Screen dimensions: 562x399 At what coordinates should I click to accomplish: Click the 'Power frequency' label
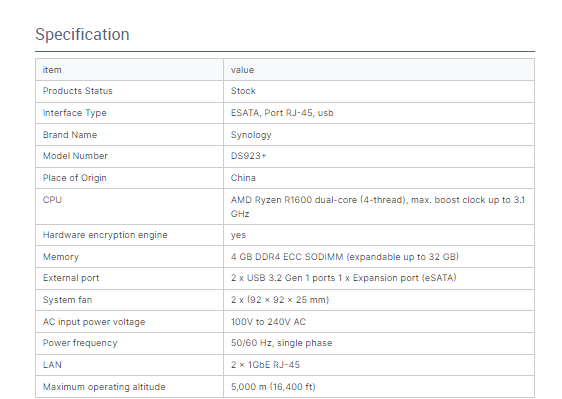(x=80, y=343)
